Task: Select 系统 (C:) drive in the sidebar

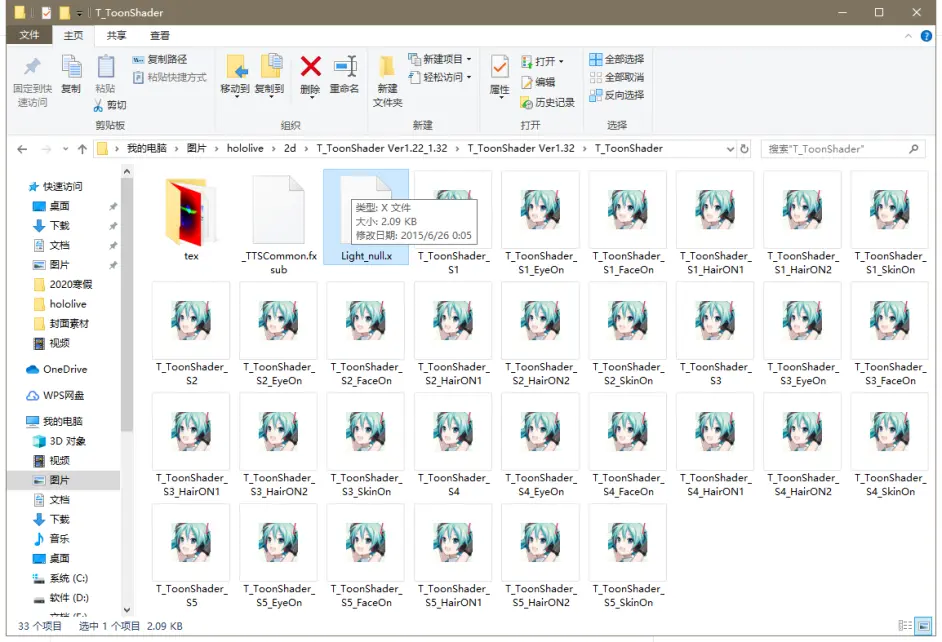Action: point(60,578)
